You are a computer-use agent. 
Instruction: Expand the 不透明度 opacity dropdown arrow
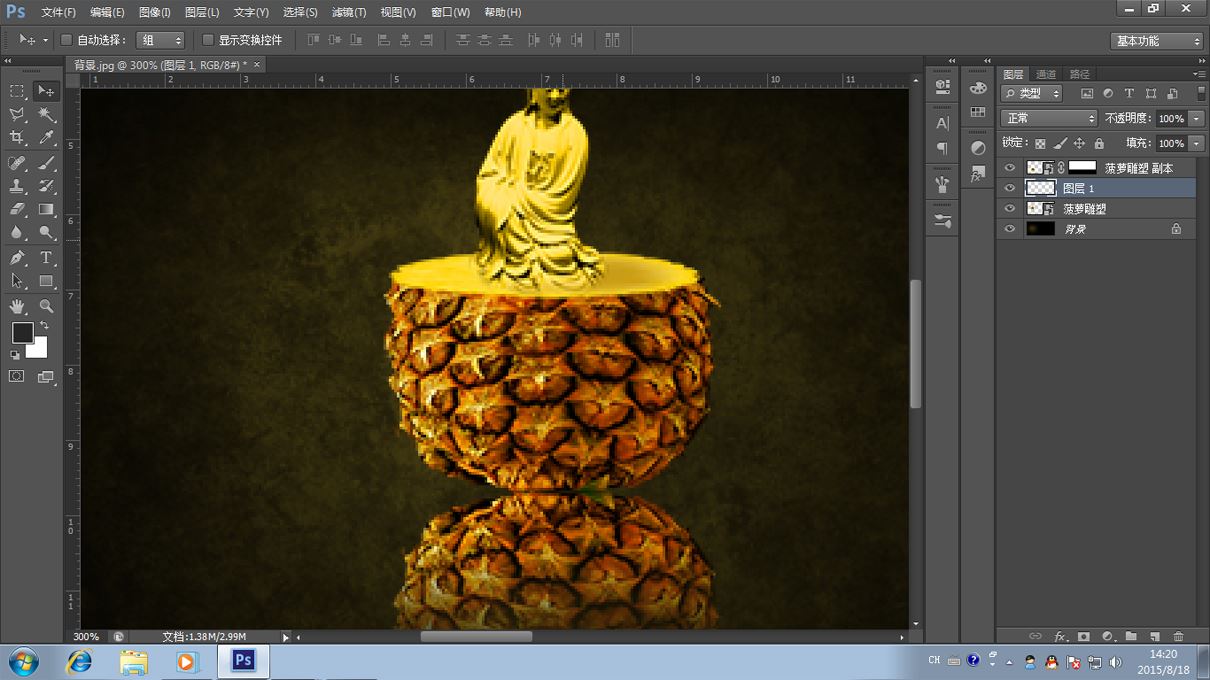click(x=1196, y=118)
